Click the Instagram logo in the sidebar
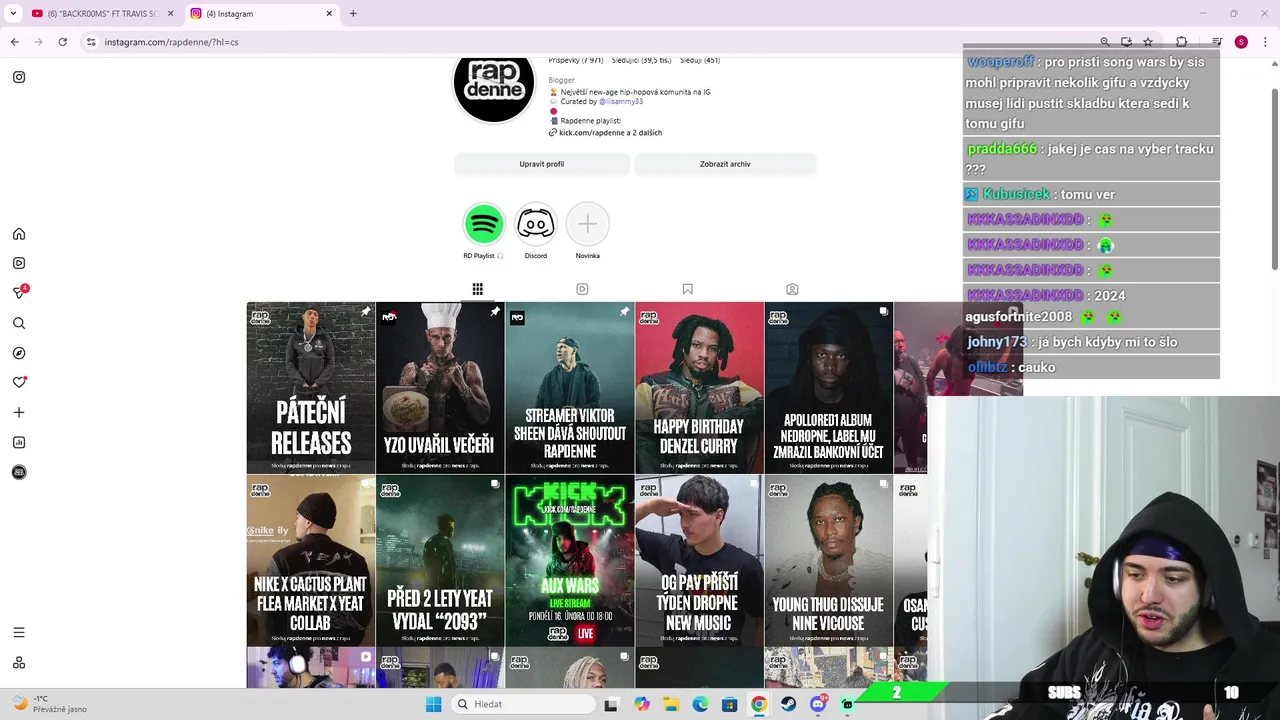The image size is (1280, 720). click(19, 77)
